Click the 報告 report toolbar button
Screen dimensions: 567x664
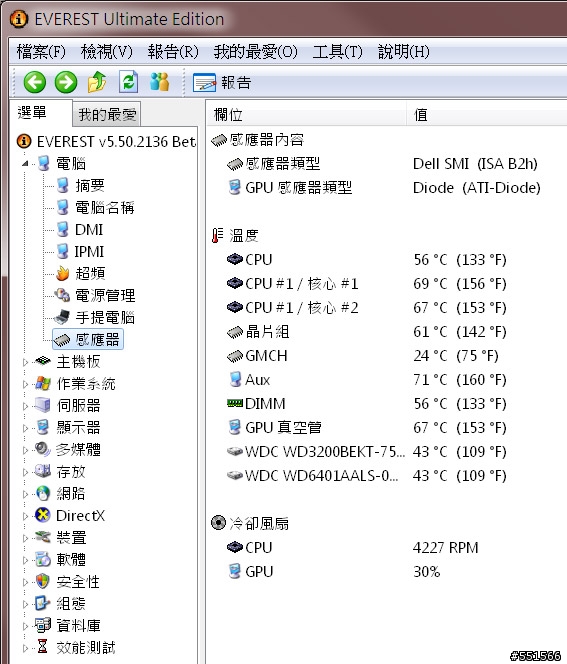222,83
